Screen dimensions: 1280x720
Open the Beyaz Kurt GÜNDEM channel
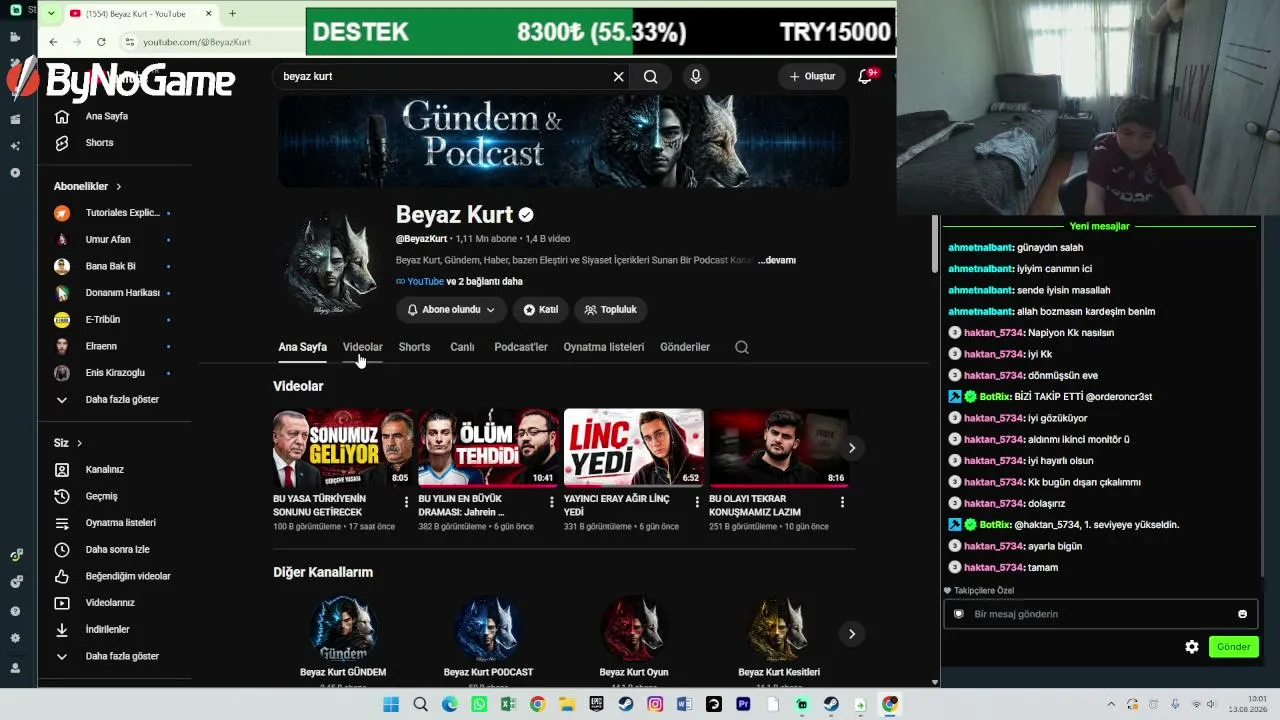(x=343, y=637)
